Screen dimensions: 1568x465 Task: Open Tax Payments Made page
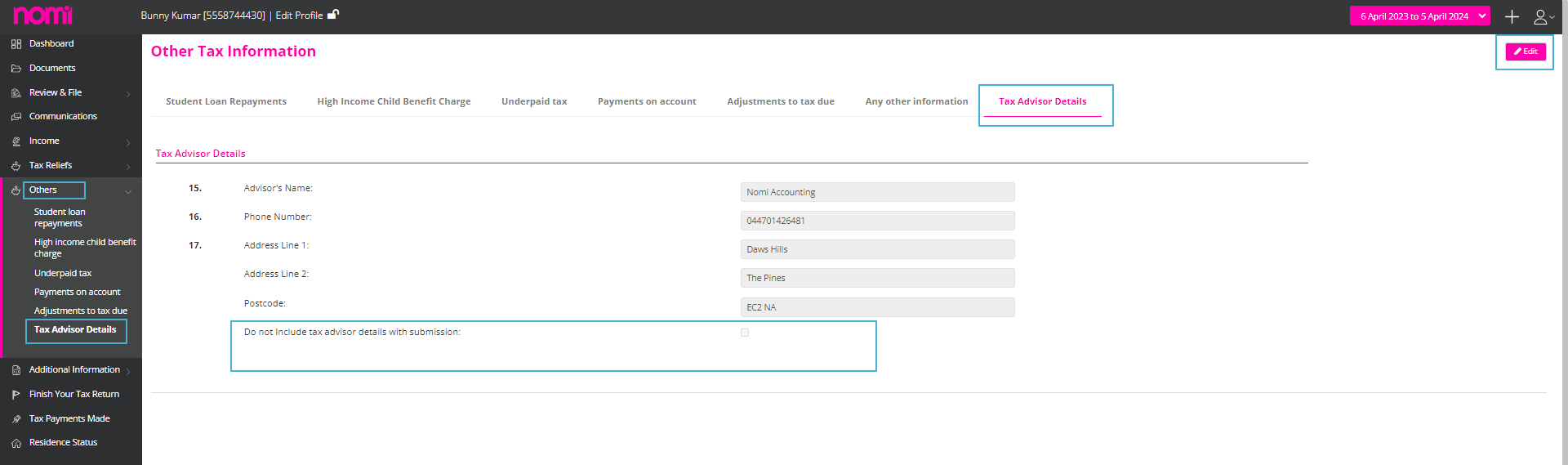(x=69, y=418)
